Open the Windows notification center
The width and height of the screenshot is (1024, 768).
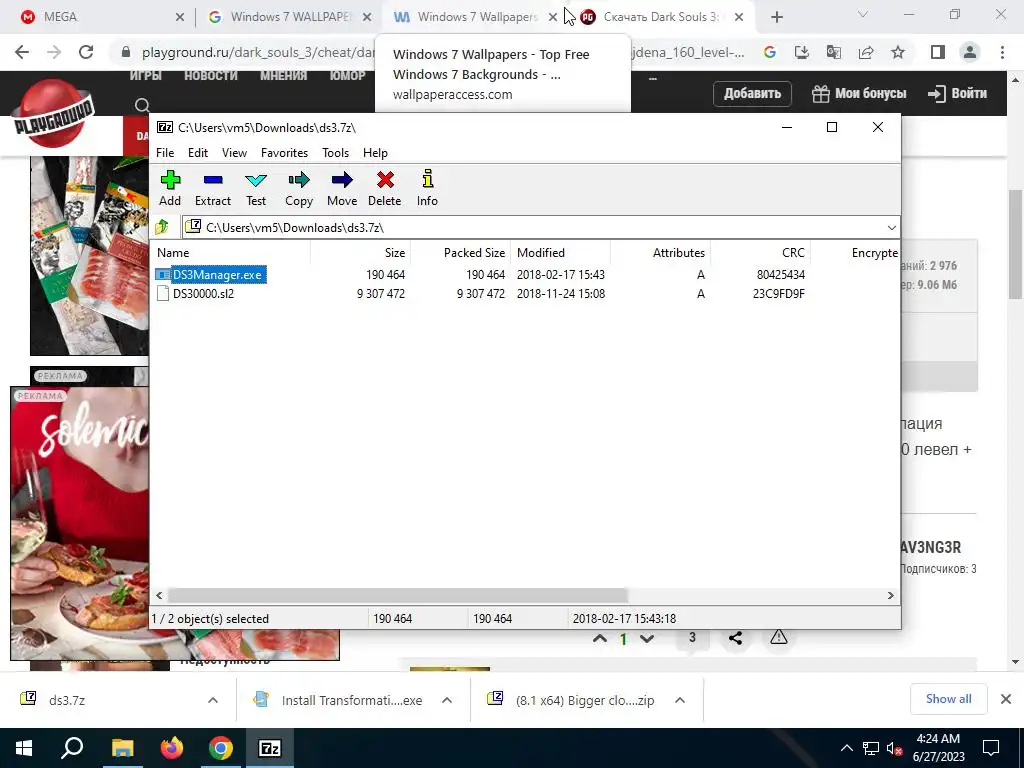[991, 748]
